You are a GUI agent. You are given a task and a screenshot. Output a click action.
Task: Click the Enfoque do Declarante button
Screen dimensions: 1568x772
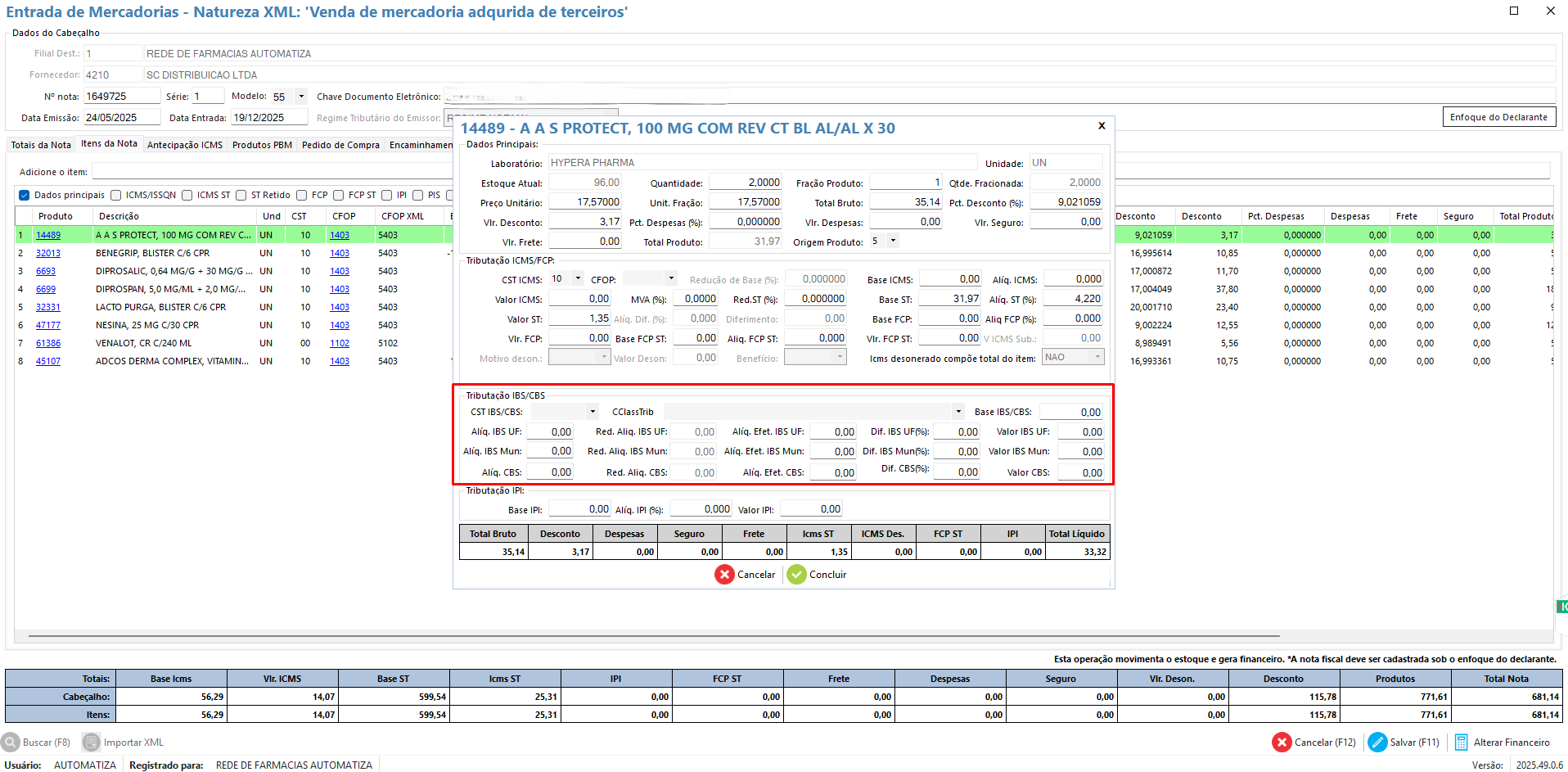(1498, 117)
